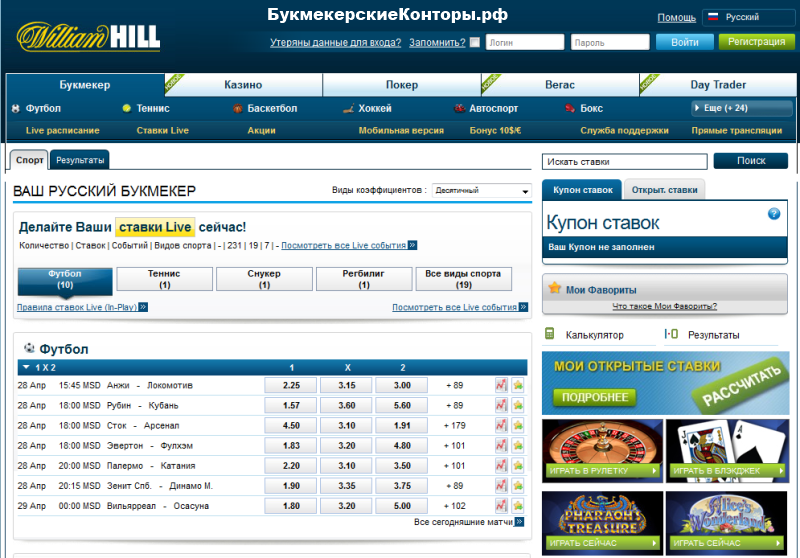800x558 pixels.
Task: Click the Результаты score icon in sidebar
Action: click(671, 334)
